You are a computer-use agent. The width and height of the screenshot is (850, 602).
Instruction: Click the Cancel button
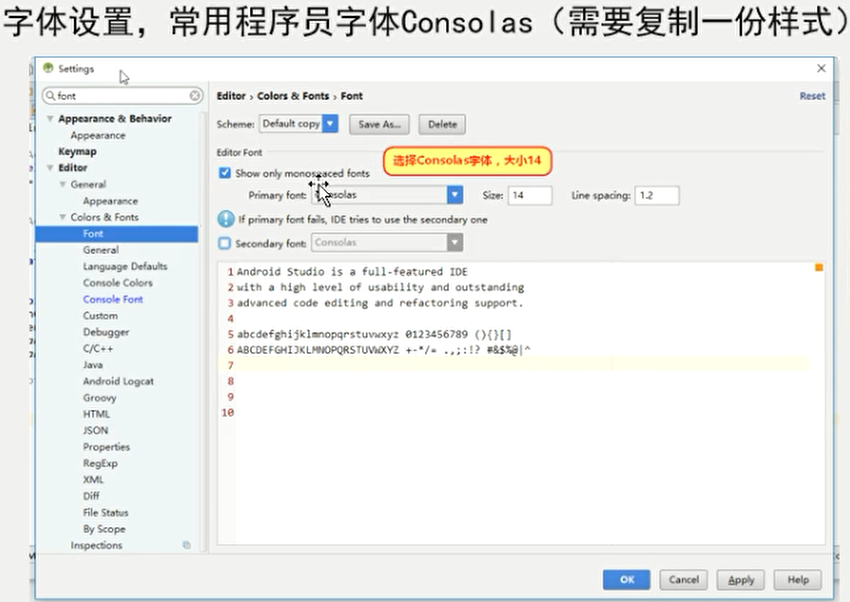point(684,579)
